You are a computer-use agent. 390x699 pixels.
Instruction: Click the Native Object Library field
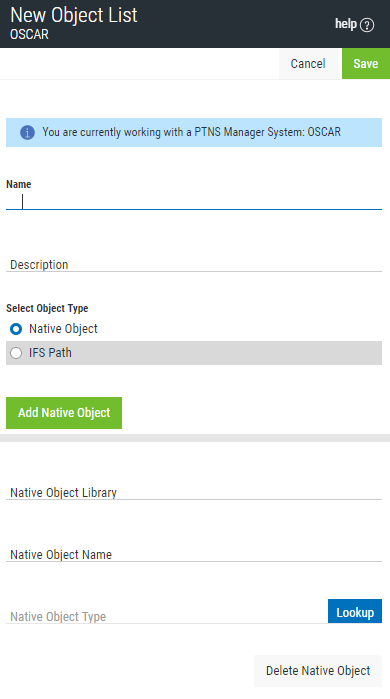pos(194,492)
